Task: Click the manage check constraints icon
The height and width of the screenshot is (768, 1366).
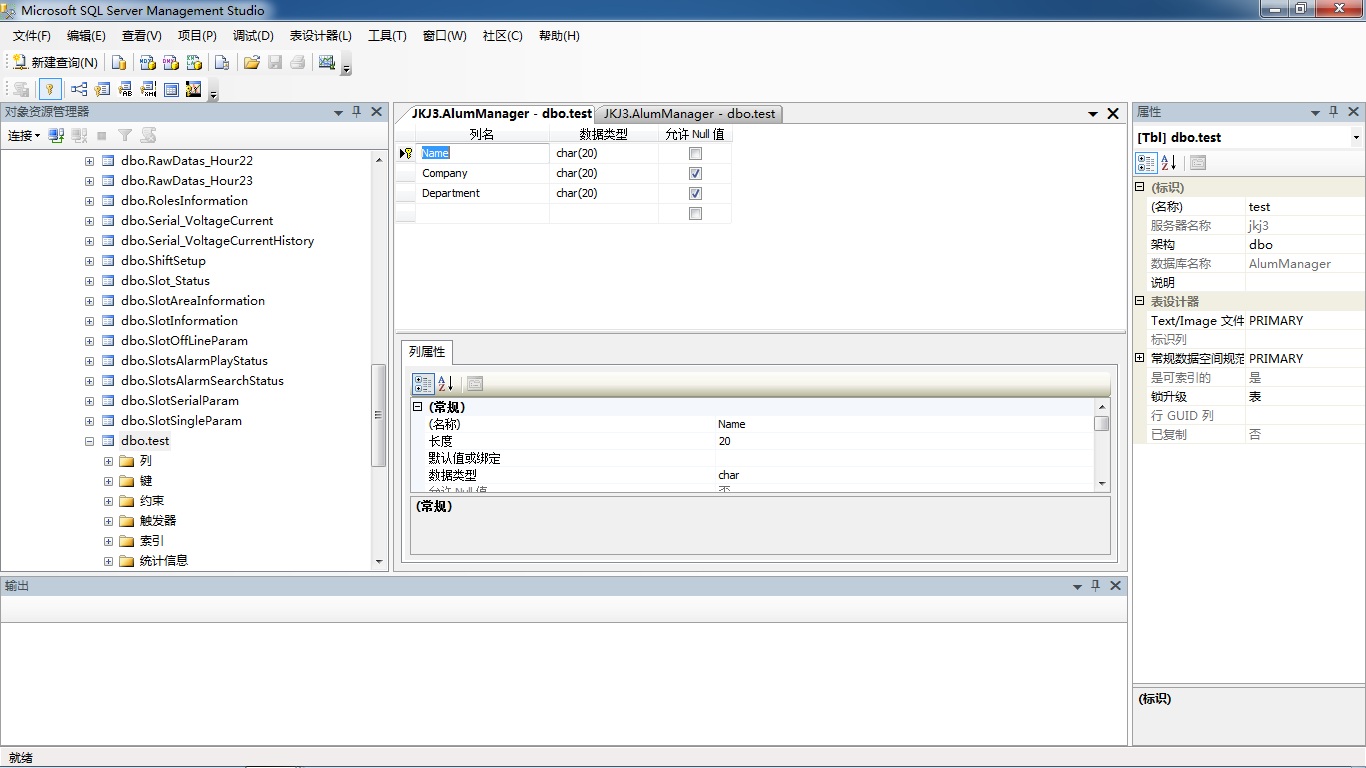Action: (171, 89)
